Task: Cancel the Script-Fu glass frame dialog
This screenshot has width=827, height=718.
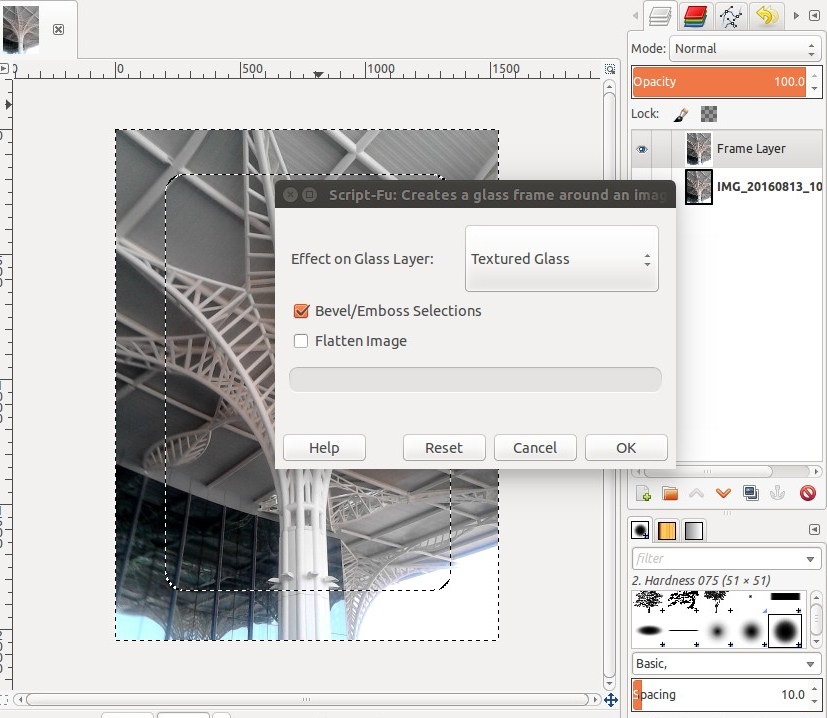Action: click(535, 448)
